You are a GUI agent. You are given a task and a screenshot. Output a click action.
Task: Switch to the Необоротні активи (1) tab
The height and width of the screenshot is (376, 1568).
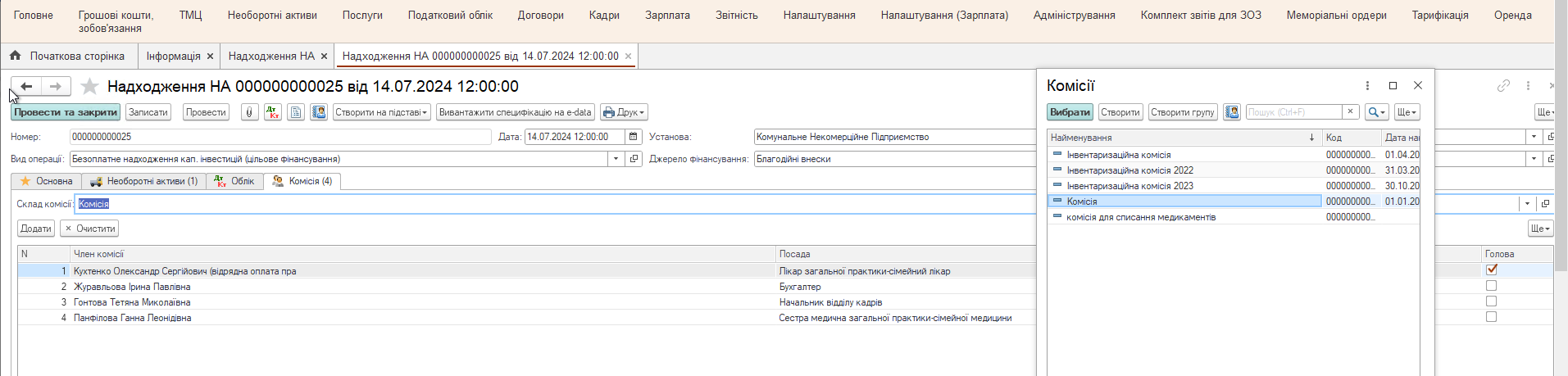click(x=143, y=181)
